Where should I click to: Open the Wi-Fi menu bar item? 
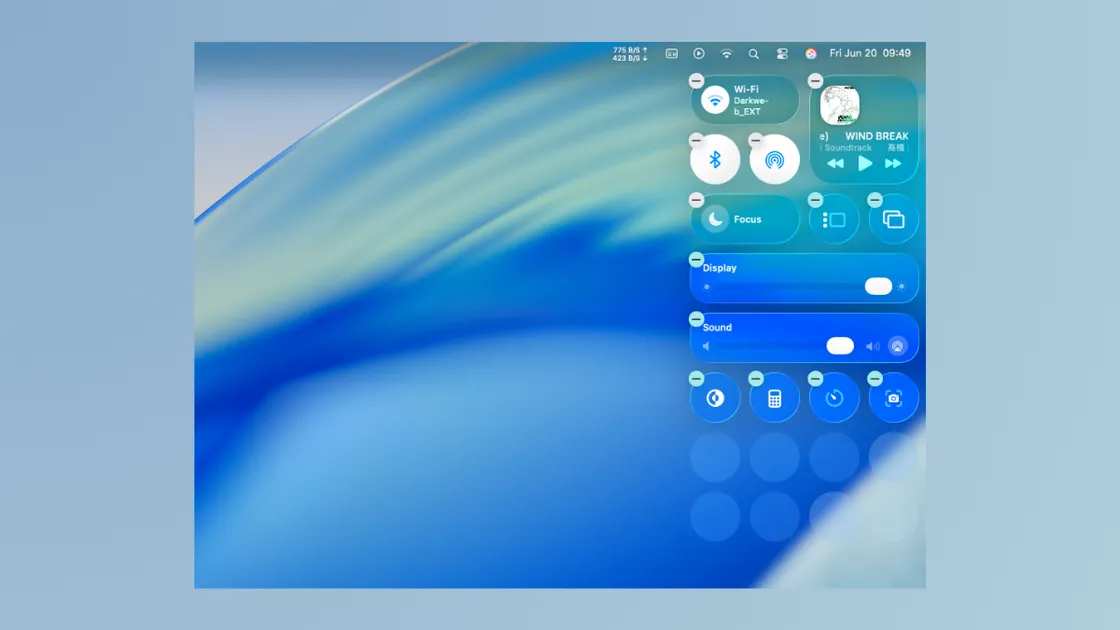727,53
